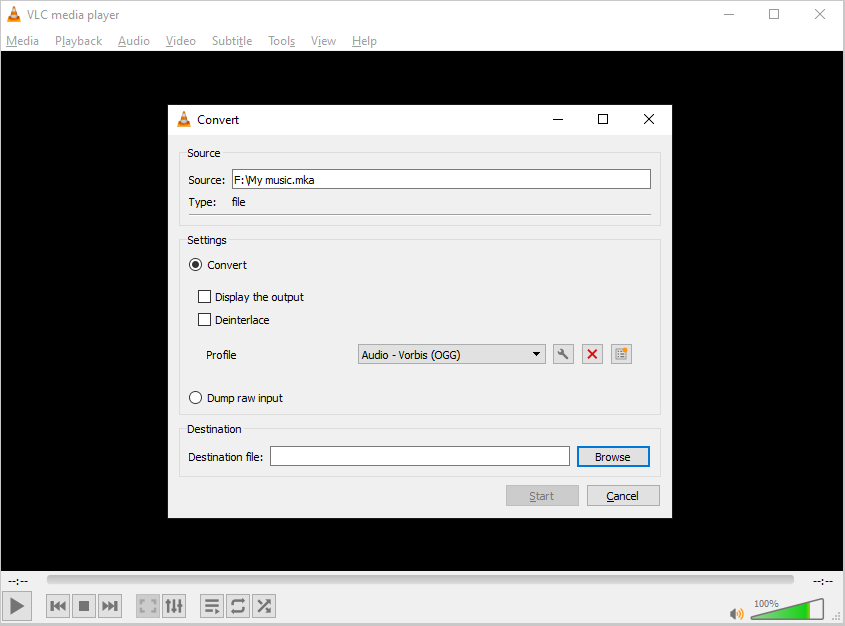The image size is (845, 626).
Task: Delete selected profile red X icon
Action: [592, 354]
